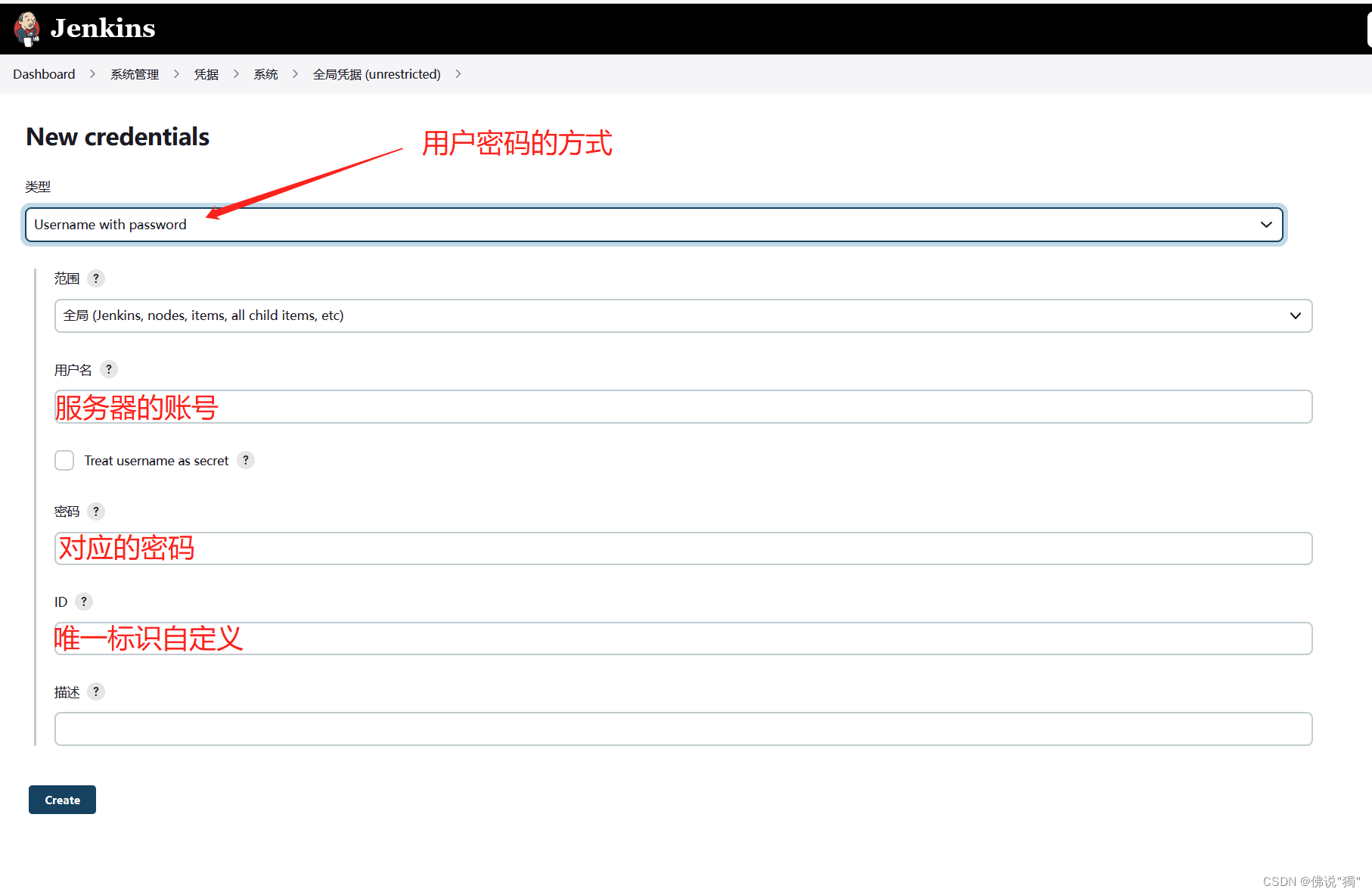Viewport: 1372px width, 895px height.
Task: Expand chevron after Dashboard breadcrumb
Action: coord(92,74)
